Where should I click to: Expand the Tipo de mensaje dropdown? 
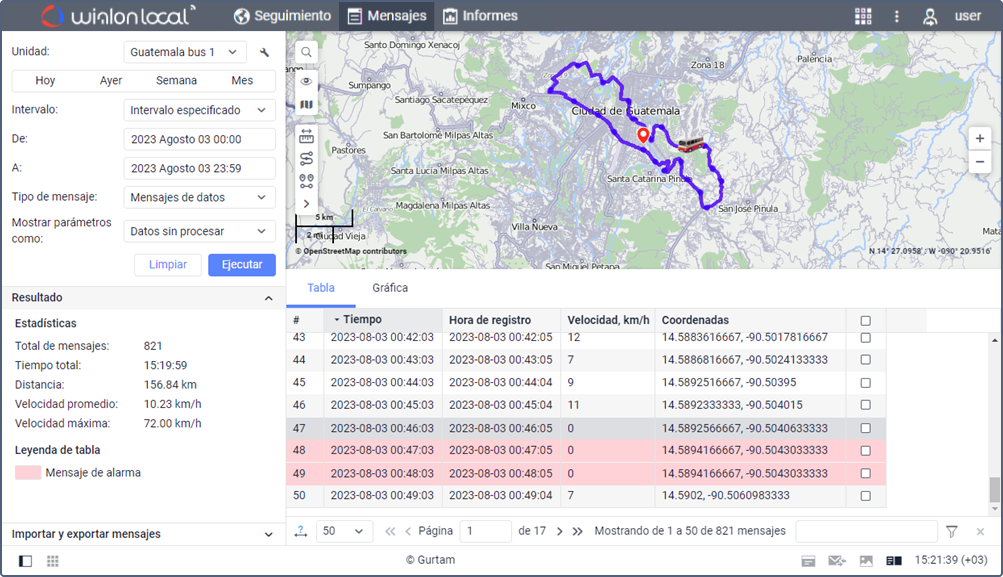tap(199, 198)
